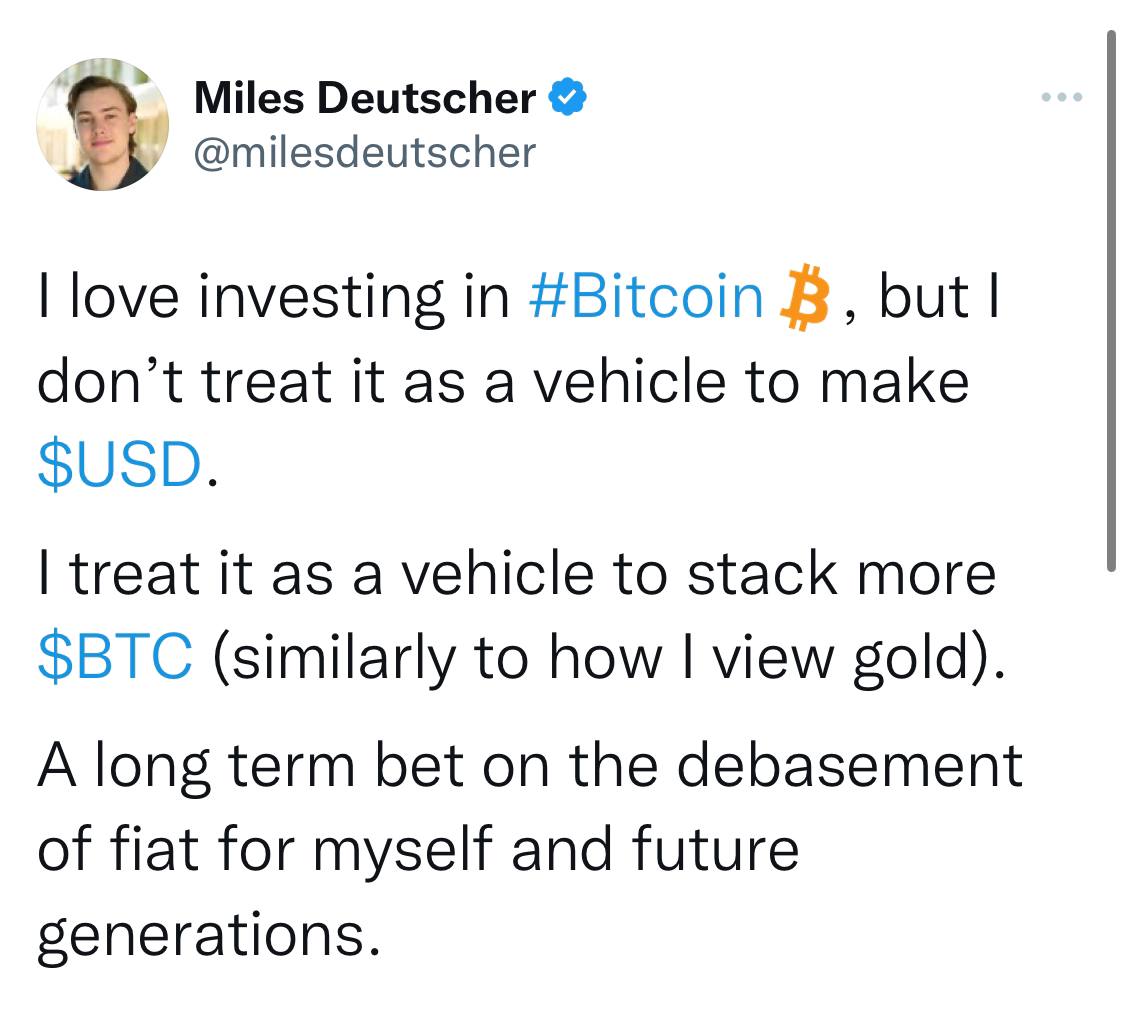Image resolution: width=1125 pixels, height=1009 pixels.
Task: Open the $USD cashtag link
Action: [120, 464]
